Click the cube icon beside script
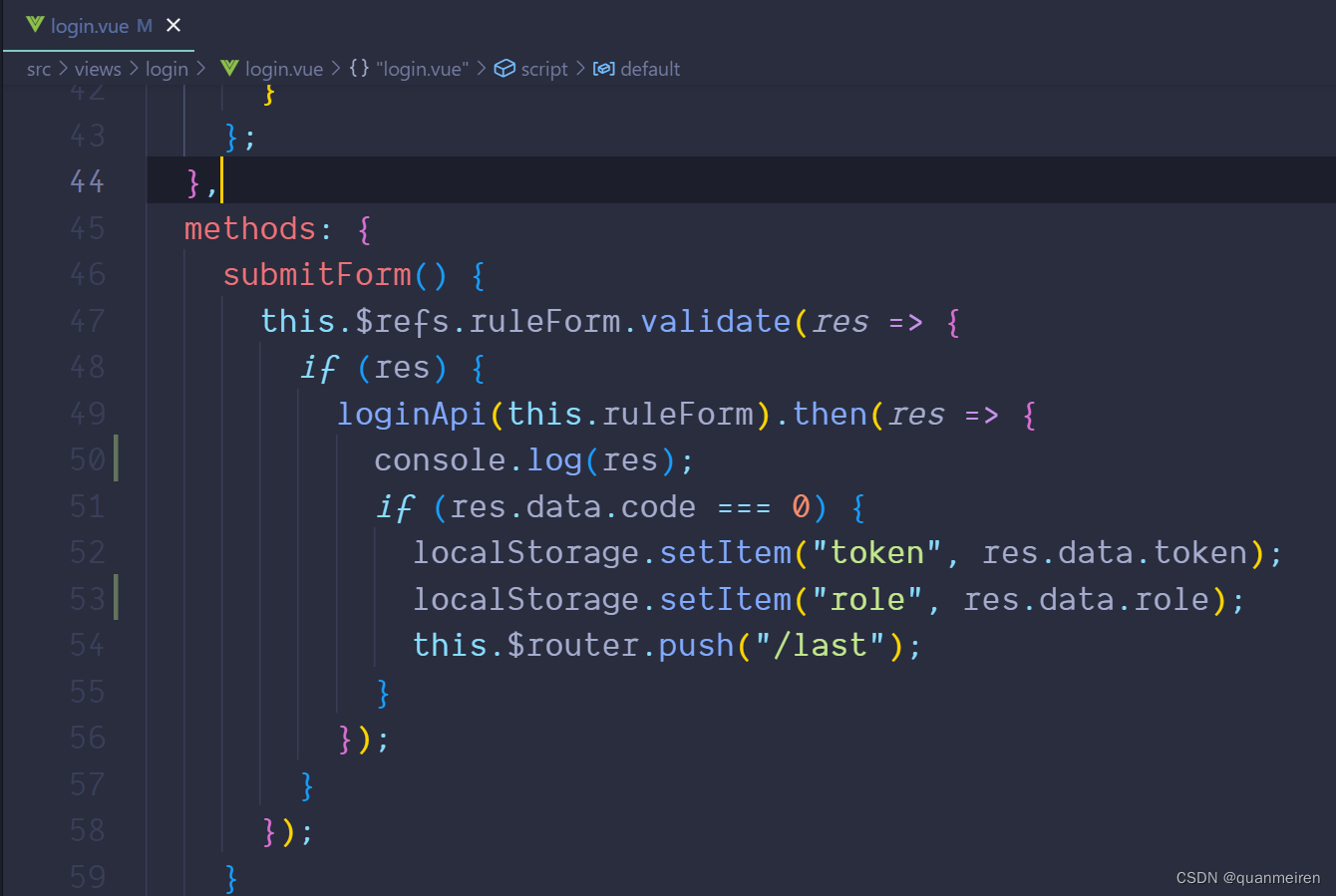 coord(504,68)
